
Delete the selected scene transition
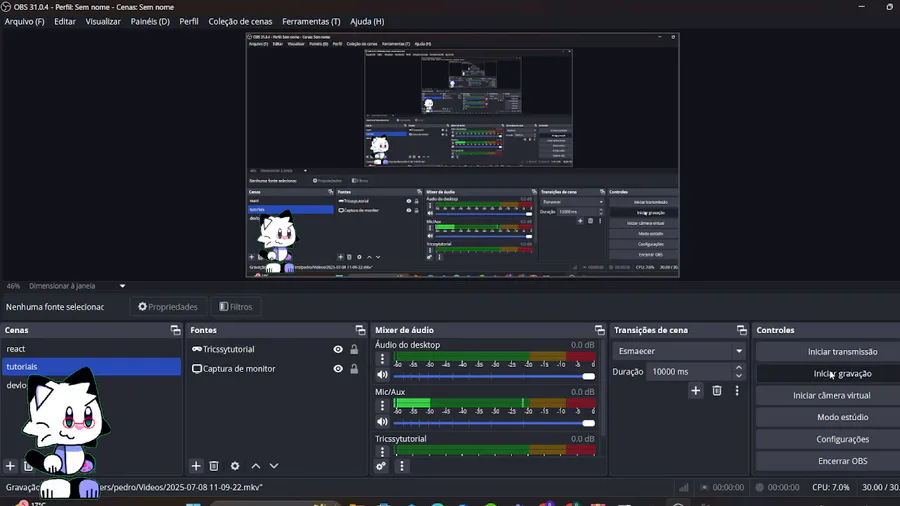(x=717, y=391)
